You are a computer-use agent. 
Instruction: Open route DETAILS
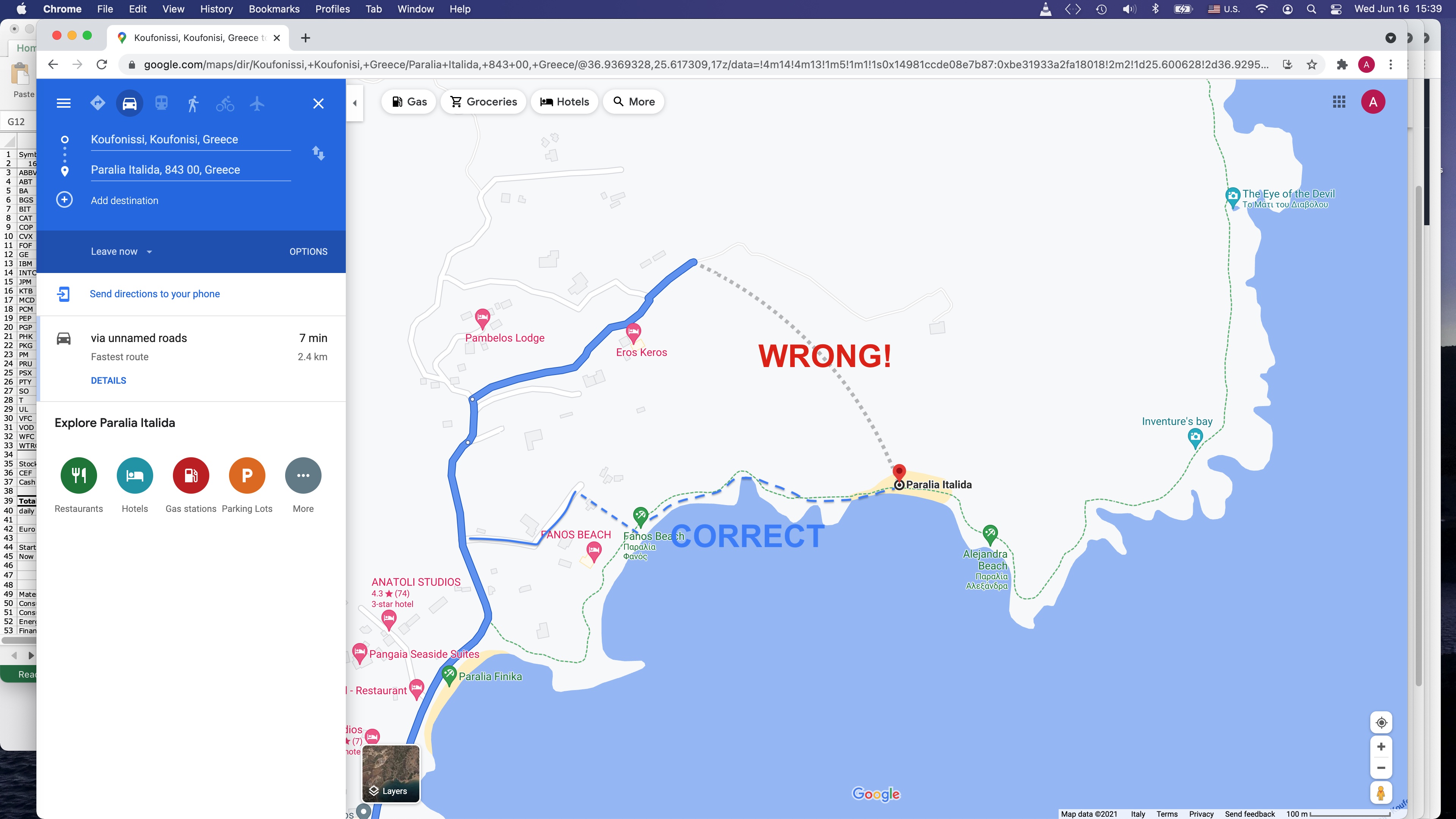click(108, 380)
